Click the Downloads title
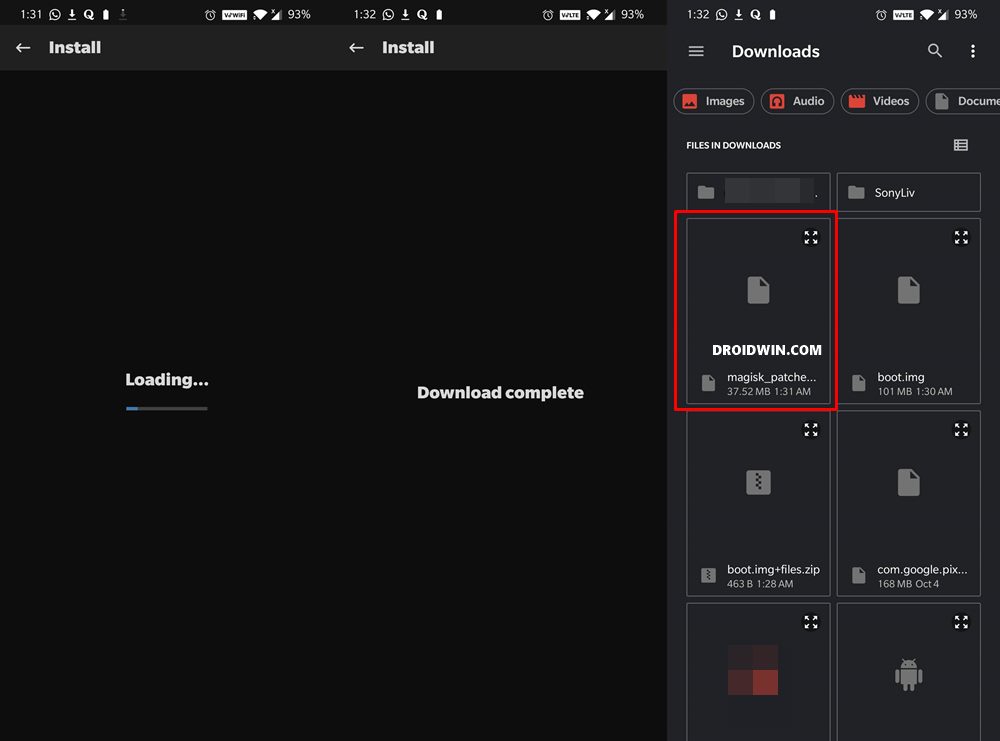Screen dimensions: 1000x741 coord(776,52)
